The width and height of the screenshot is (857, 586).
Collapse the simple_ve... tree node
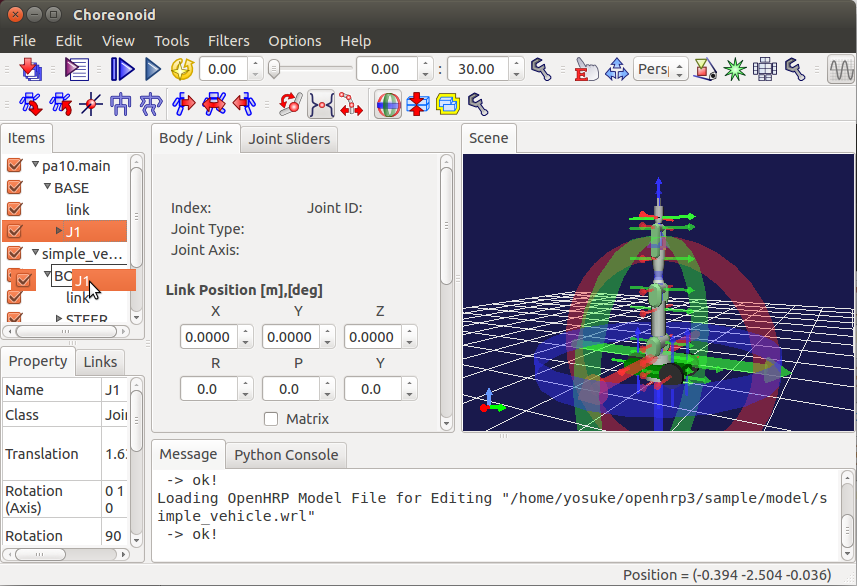coord(36,252)
